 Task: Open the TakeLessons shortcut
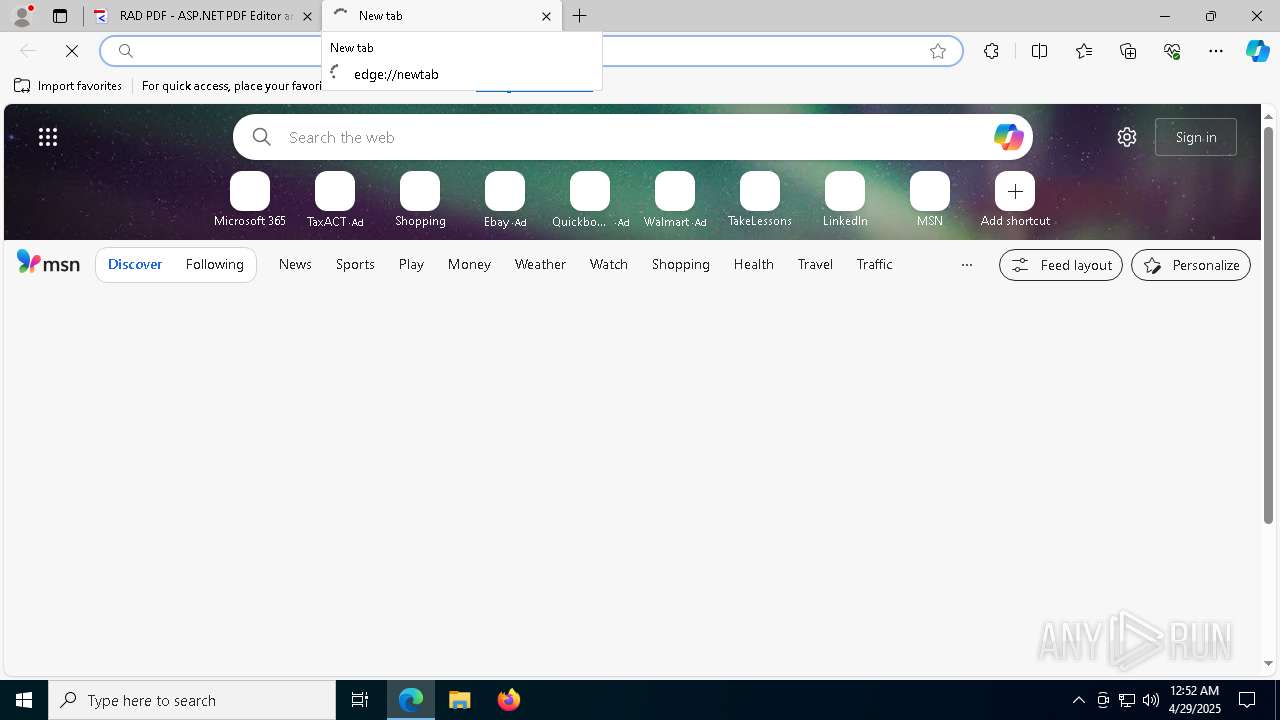point(760,200)
